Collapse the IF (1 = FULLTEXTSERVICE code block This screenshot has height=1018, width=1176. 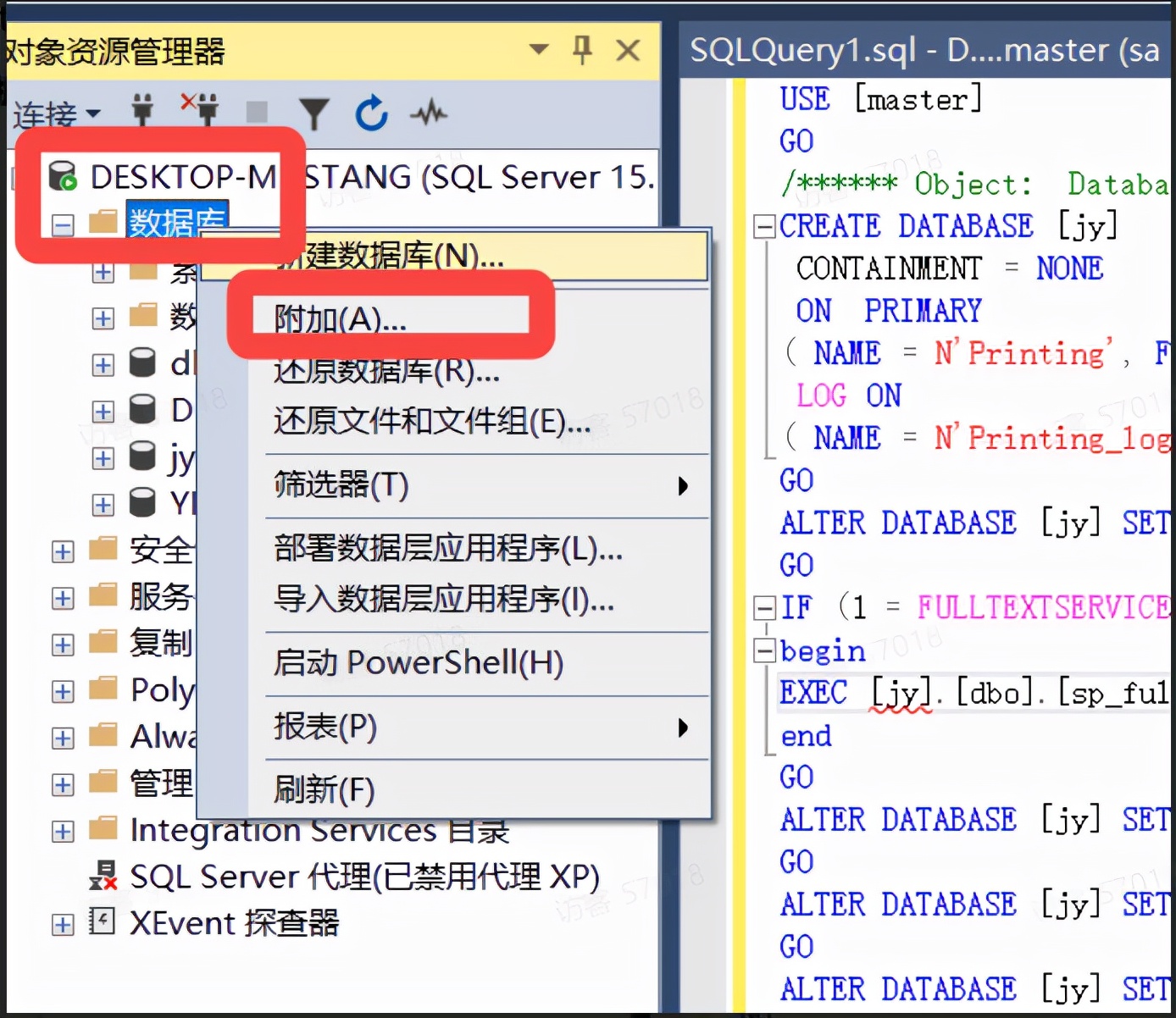(x=765, y=607)
